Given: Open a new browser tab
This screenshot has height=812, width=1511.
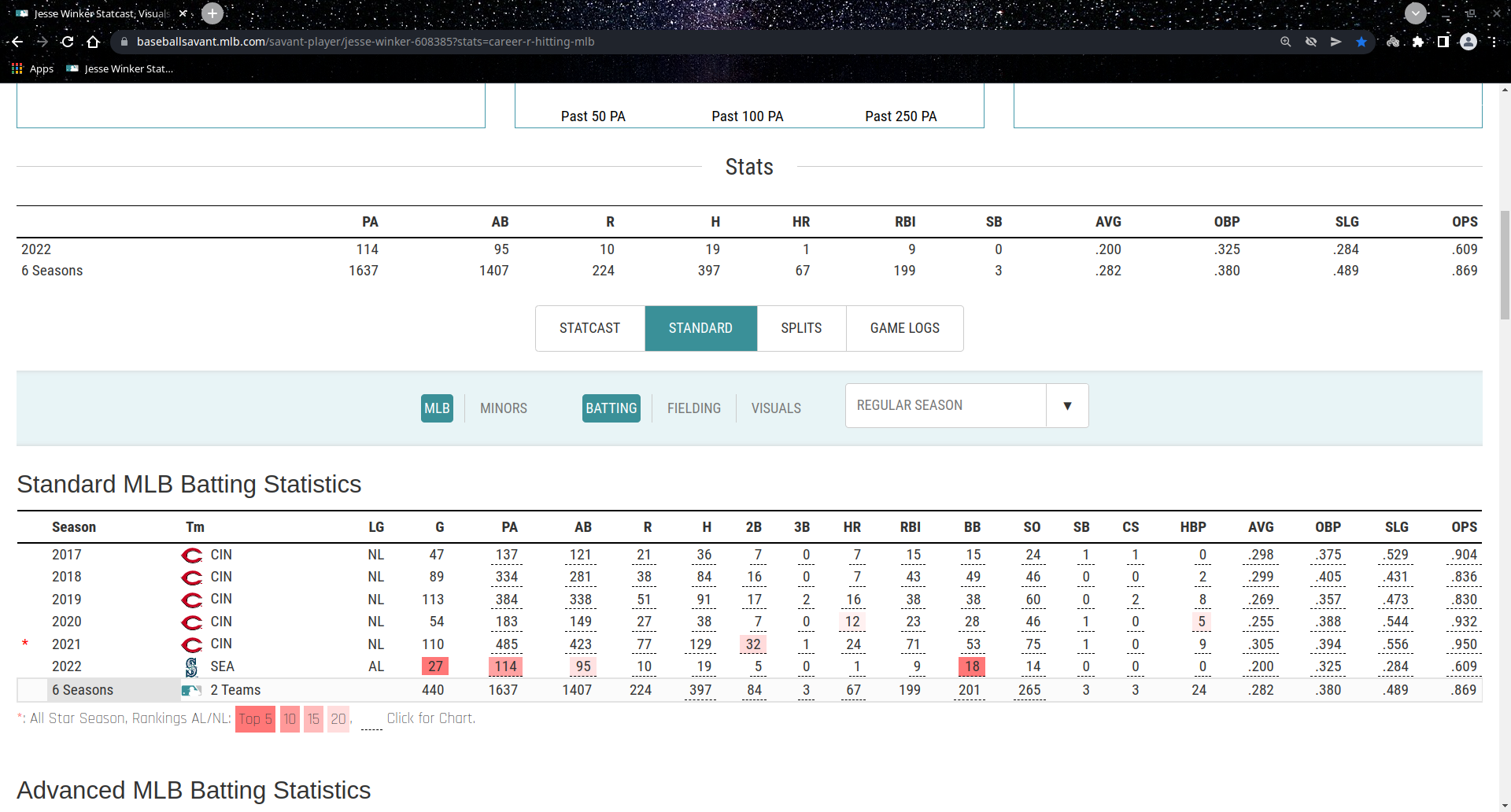Looking at the screenshot, I should pos(212,13).
